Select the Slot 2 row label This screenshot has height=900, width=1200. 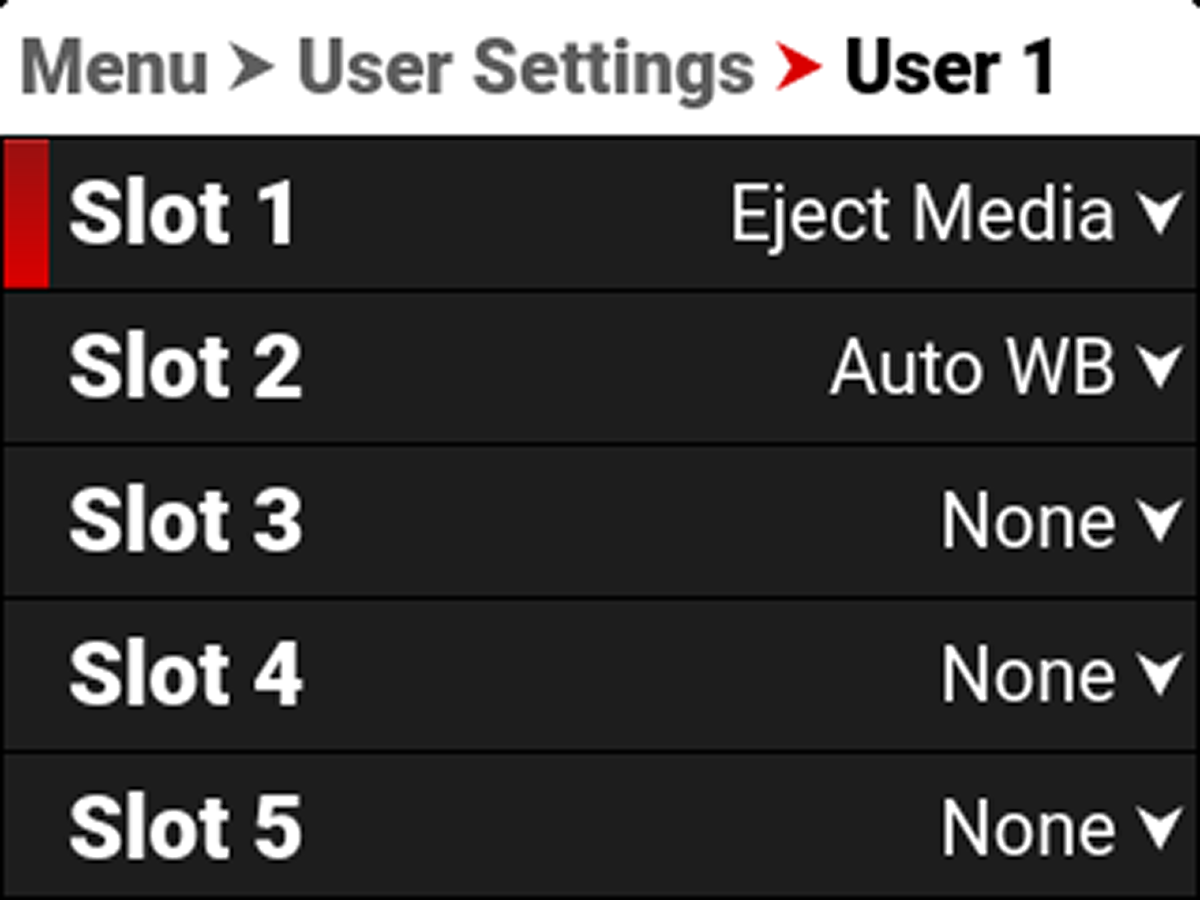click(185, 367)
